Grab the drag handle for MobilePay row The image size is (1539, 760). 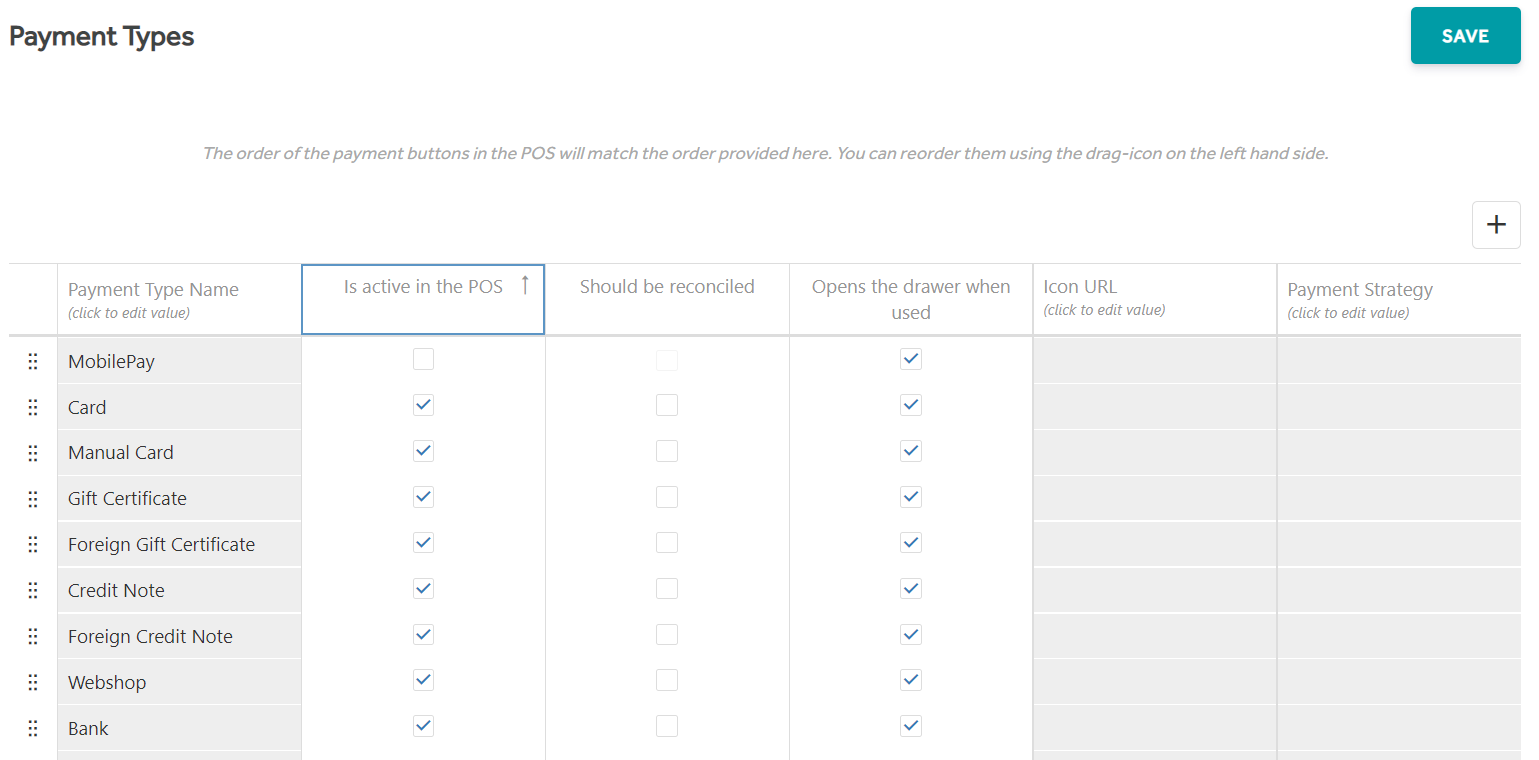pos(33,361)
